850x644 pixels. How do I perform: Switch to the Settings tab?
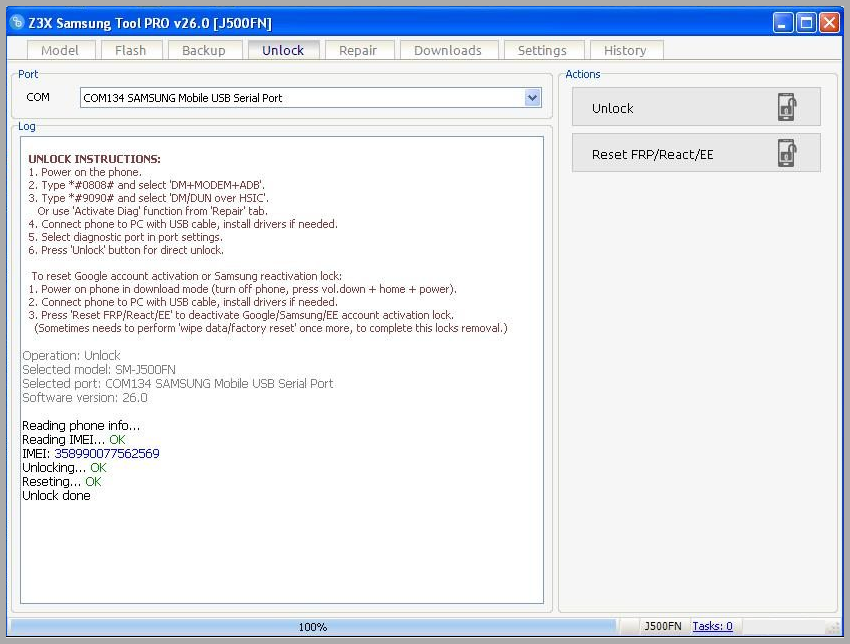(543, 50)
